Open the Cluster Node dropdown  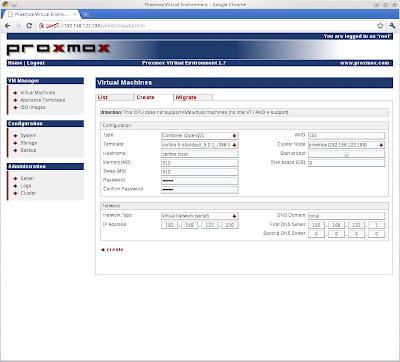click(346, 145)
